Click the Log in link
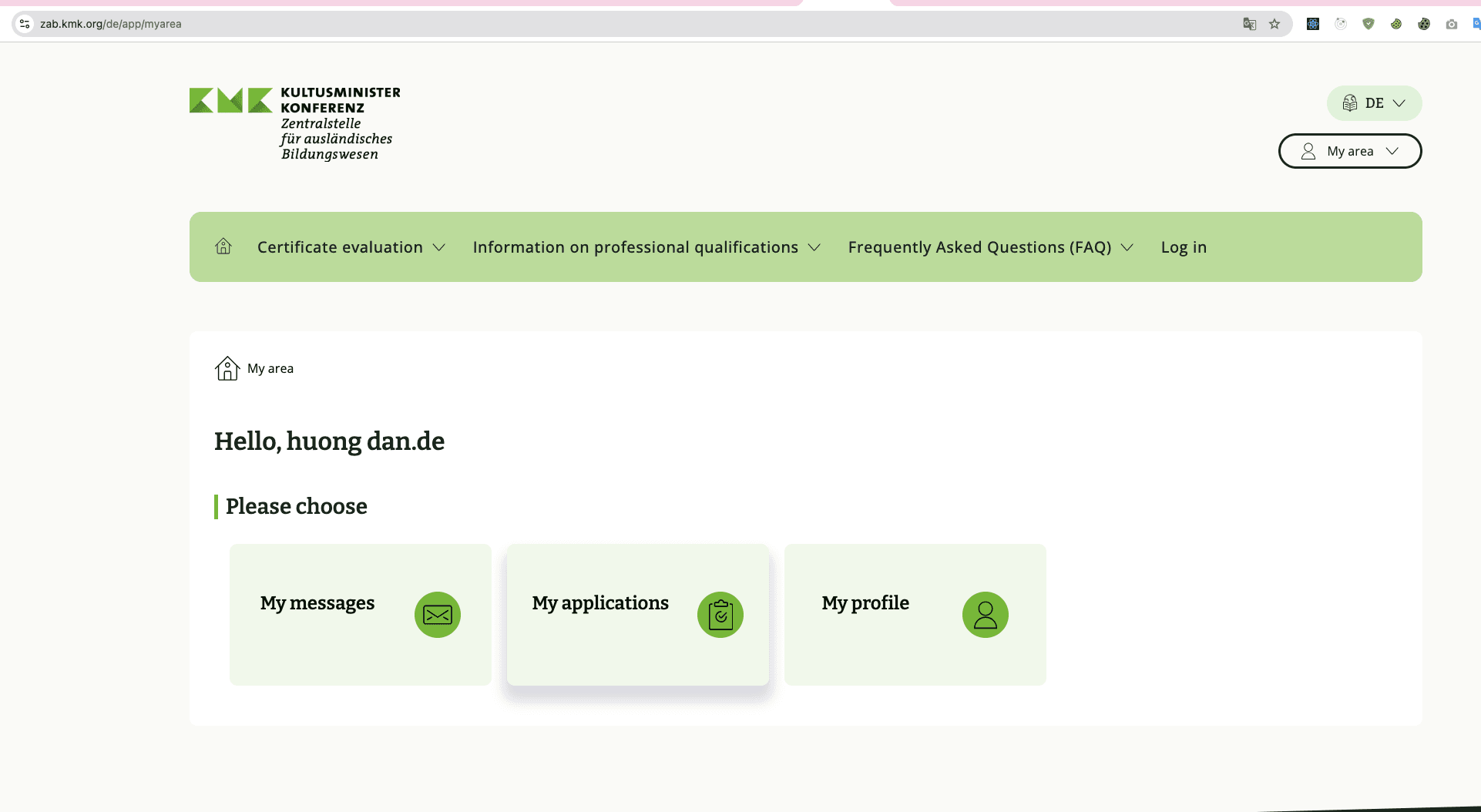 [x=1184, y=247]
